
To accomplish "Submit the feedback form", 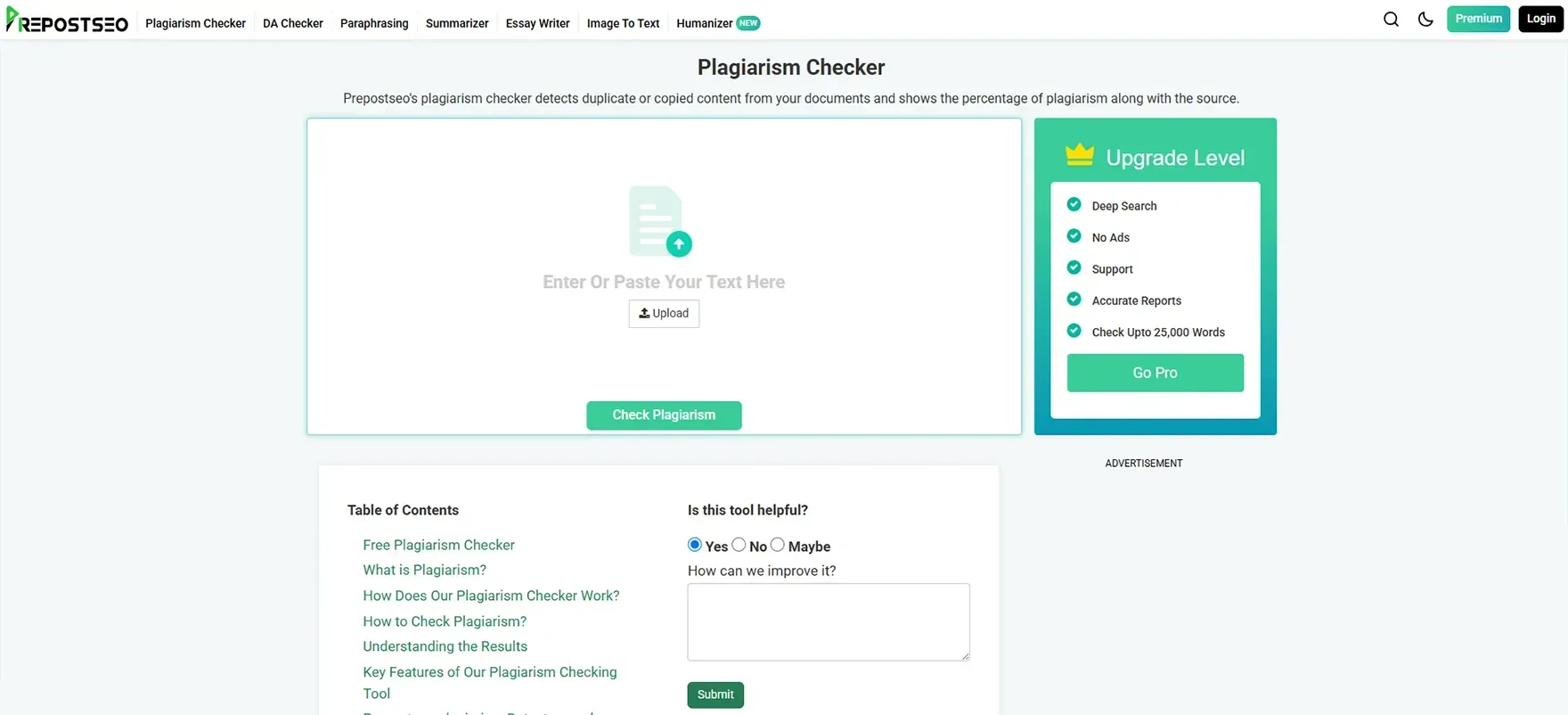I will [715, 694].
